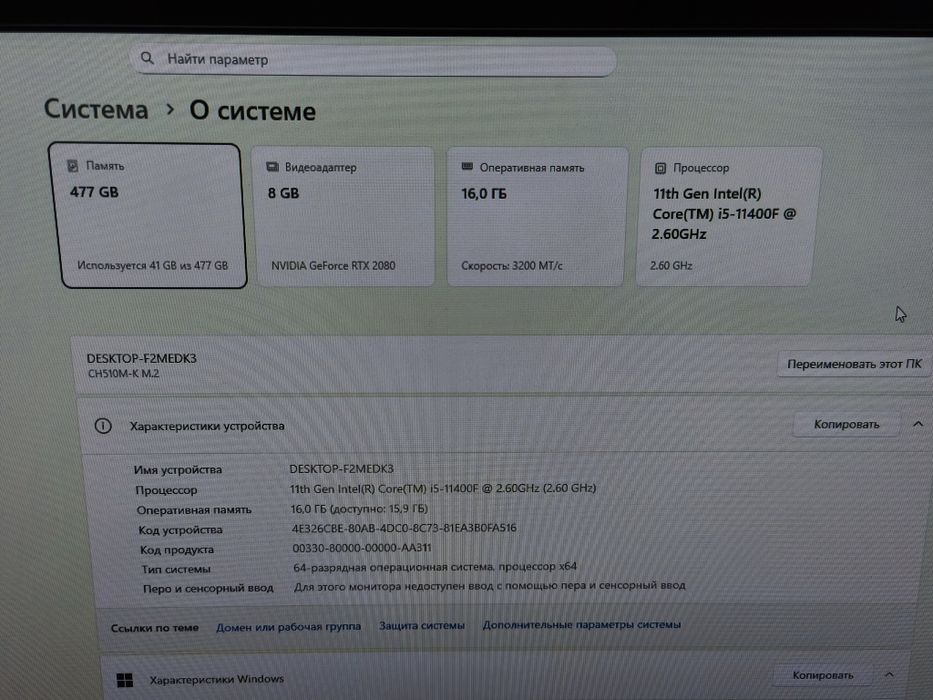Click the Код устройства label
Viewport: 933px width, 700px height.
point(181,530)
